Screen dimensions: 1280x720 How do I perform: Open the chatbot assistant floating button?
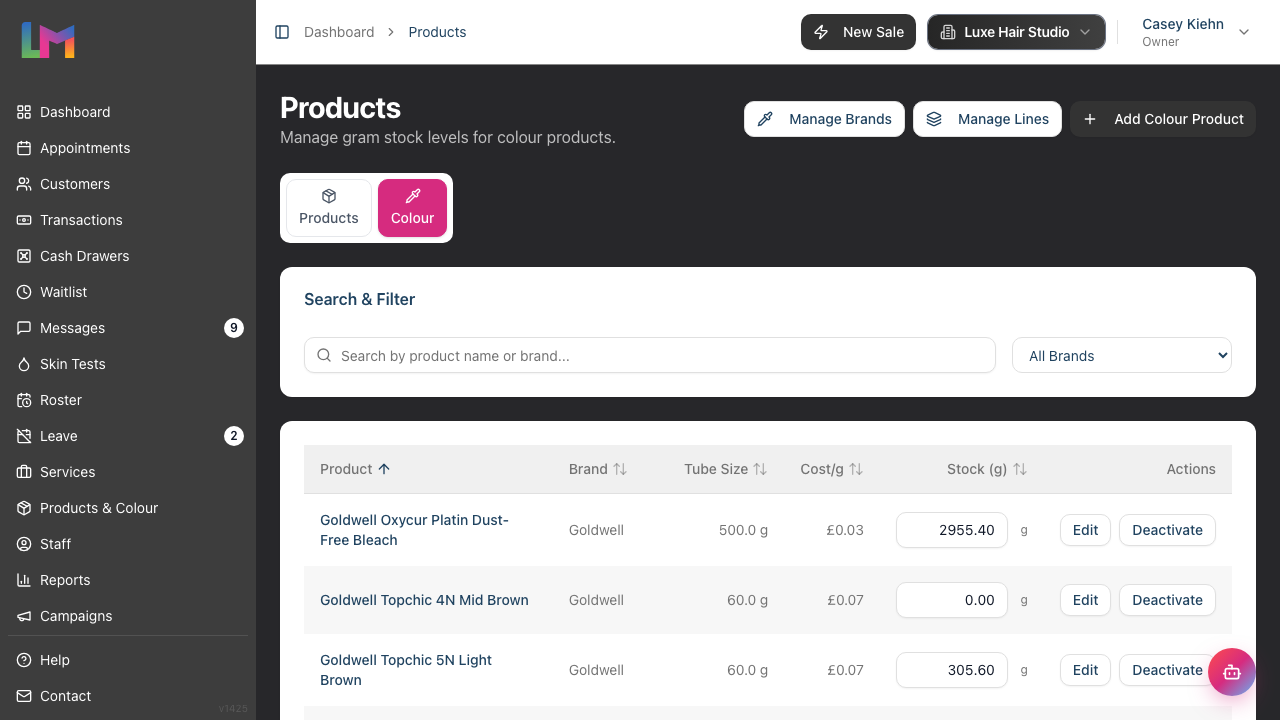(x=1232, y=672)
